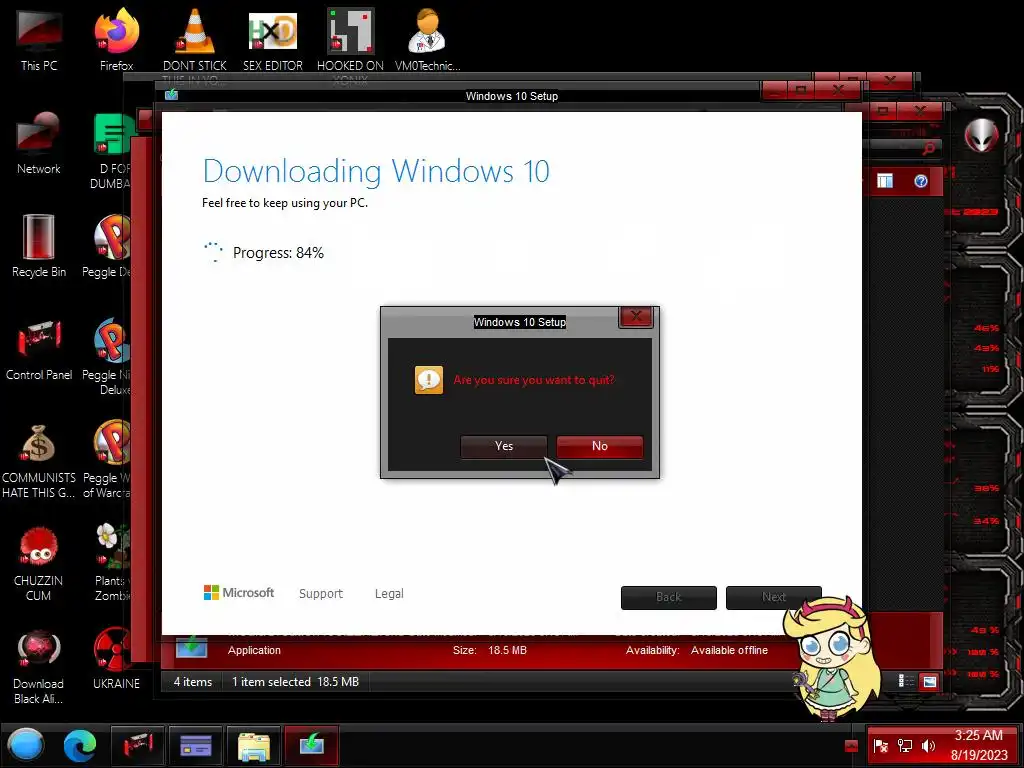Screen dimensions: 1024x768
Task: Click the red tray overflow icon on taskbar
Action: click(851, 746)
